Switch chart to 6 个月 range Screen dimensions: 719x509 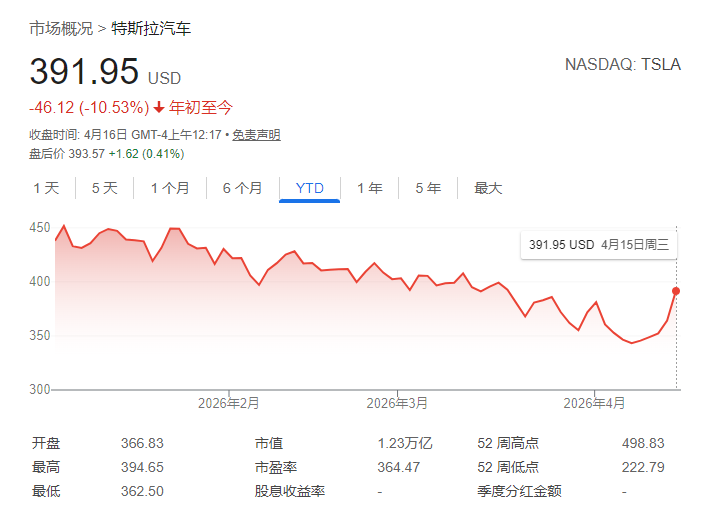pyautogui.click(x=242, y=188)
